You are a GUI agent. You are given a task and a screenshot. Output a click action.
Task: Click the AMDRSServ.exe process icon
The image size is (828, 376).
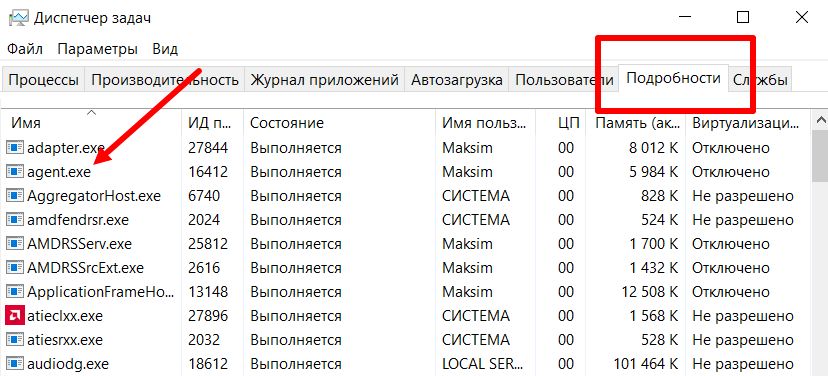point(15,244)
